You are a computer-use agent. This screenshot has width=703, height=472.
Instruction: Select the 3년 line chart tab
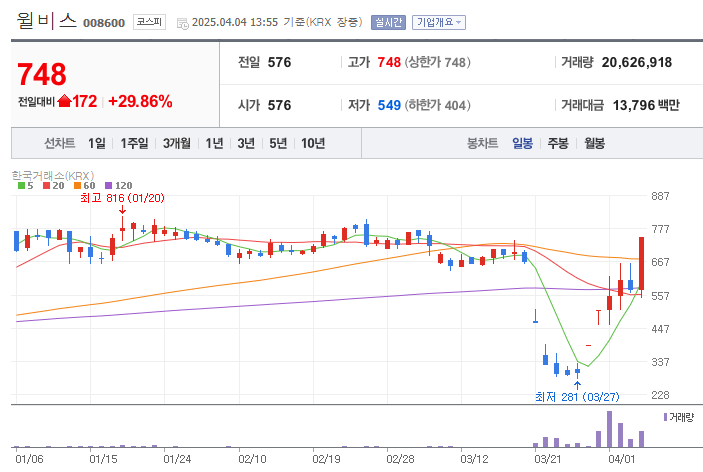coord(246,143)
